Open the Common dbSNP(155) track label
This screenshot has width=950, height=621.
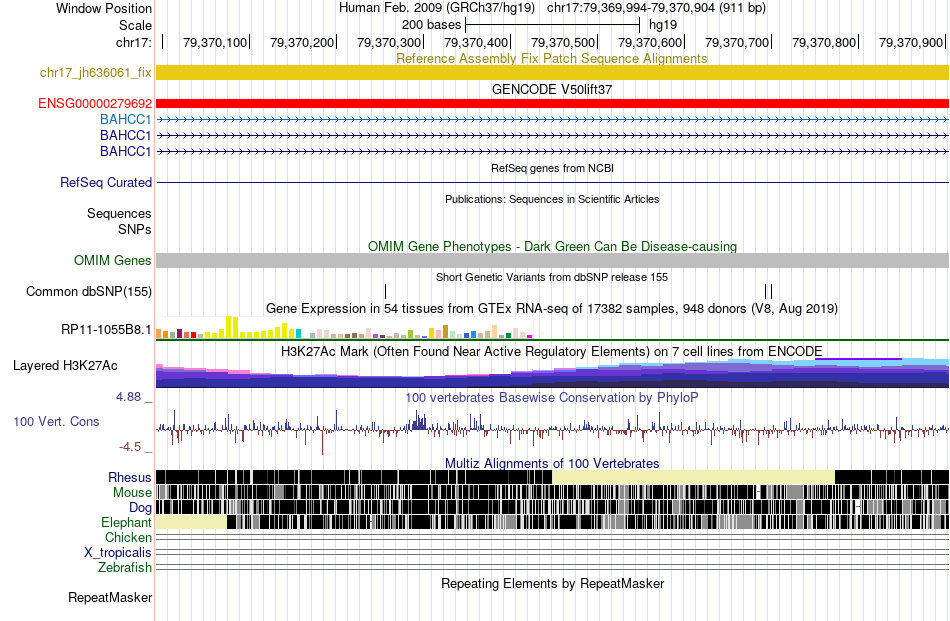(89, 291)
